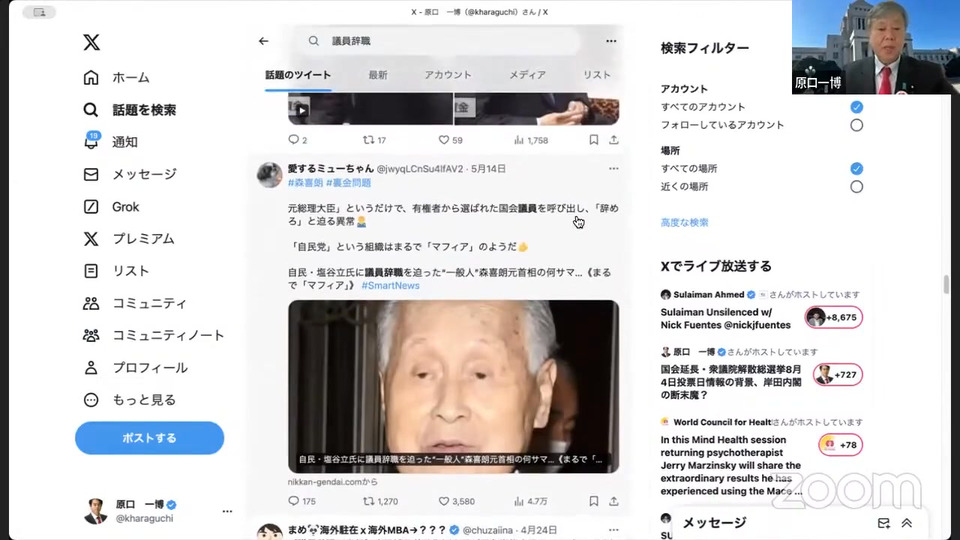
Task: Open nikkan-gendai.com source link
Action: tap(332, 482)
